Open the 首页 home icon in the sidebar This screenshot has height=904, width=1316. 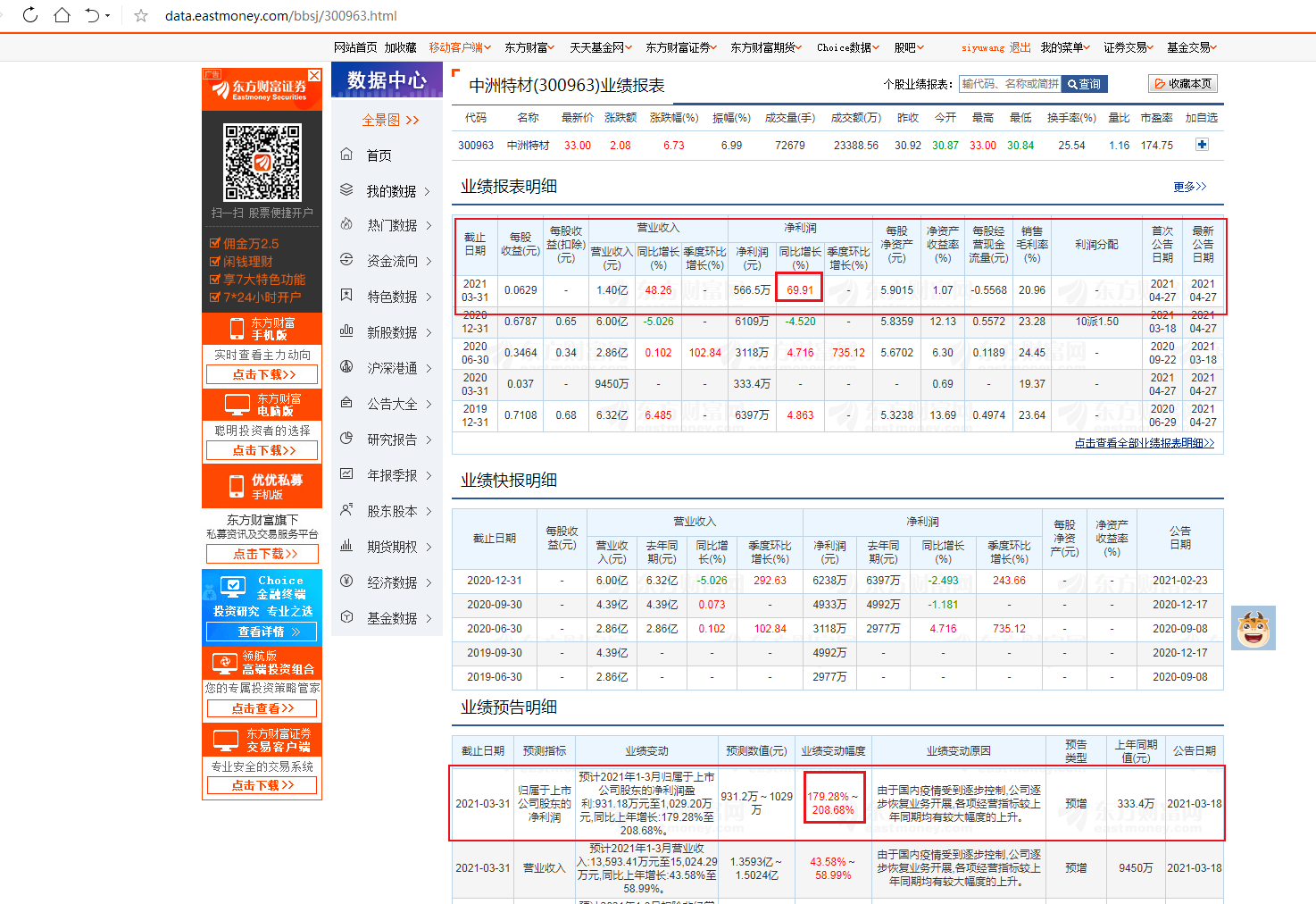(346, 155)
